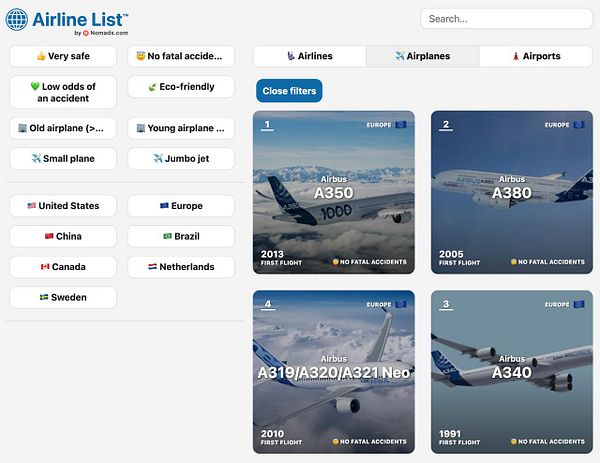
Task: Click No Fatal Accidents badge on Neo card
Action: click(369, 442)
